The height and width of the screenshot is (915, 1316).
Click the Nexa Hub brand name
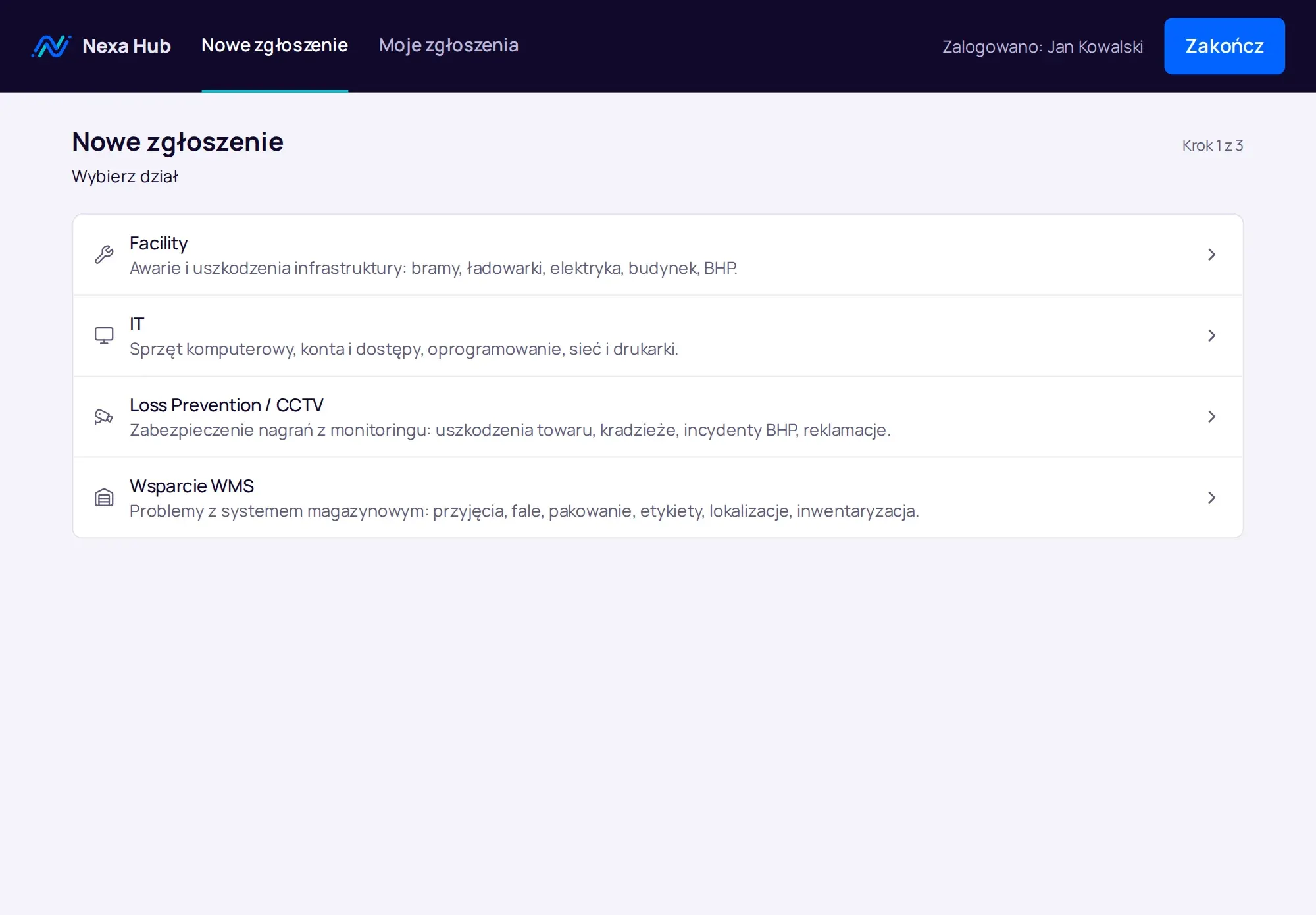126,46
